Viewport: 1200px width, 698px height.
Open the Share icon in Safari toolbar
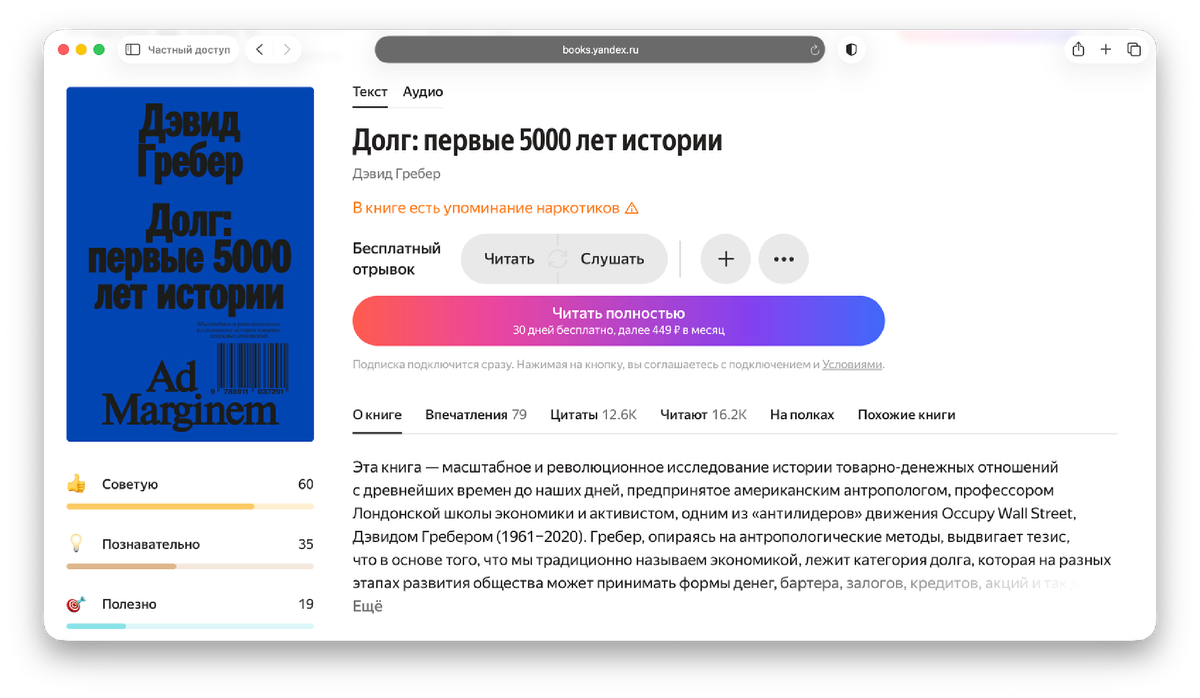[x=1078, y=49]
